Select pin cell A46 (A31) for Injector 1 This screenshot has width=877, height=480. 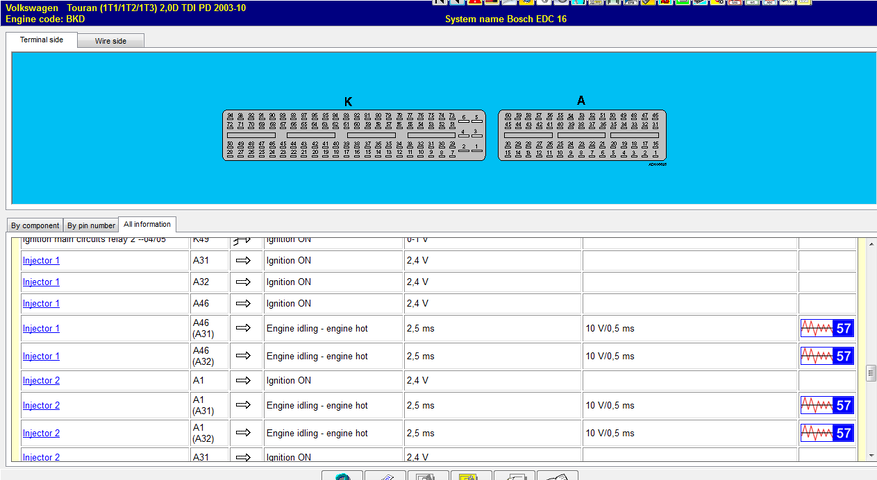(210, 328)
